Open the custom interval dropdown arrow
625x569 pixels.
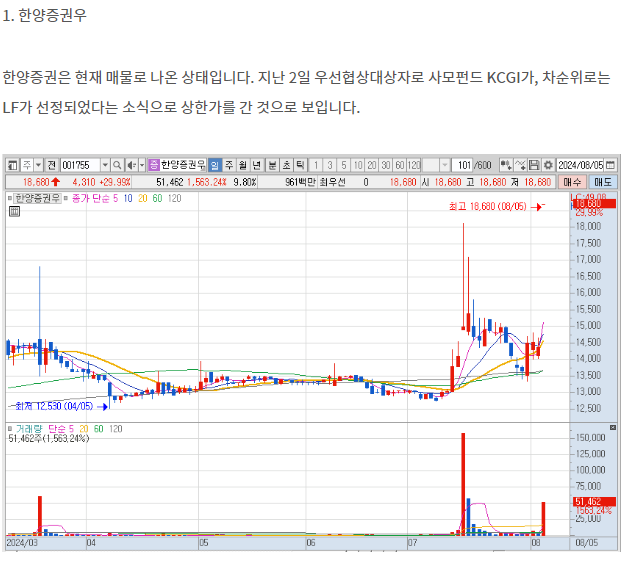pos(445,165)
